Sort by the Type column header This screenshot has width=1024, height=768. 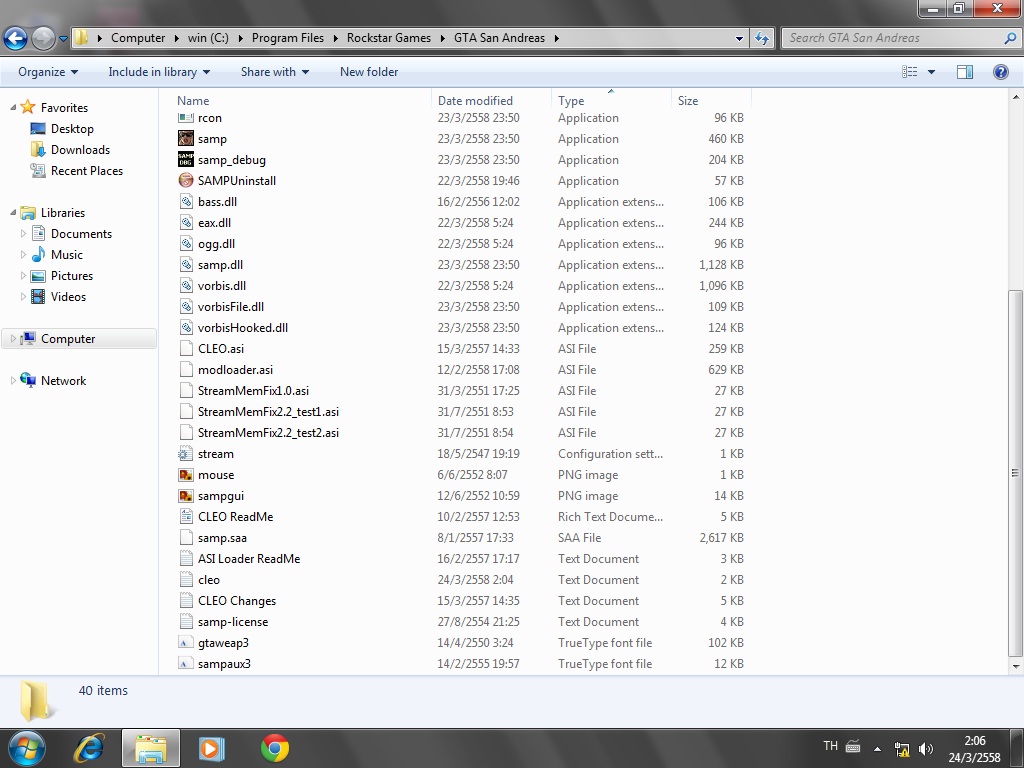pyautogui.click(x=611, y=101)
